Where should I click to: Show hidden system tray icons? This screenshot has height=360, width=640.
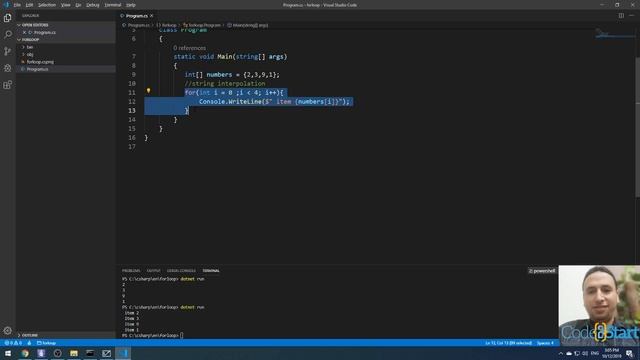560,353
